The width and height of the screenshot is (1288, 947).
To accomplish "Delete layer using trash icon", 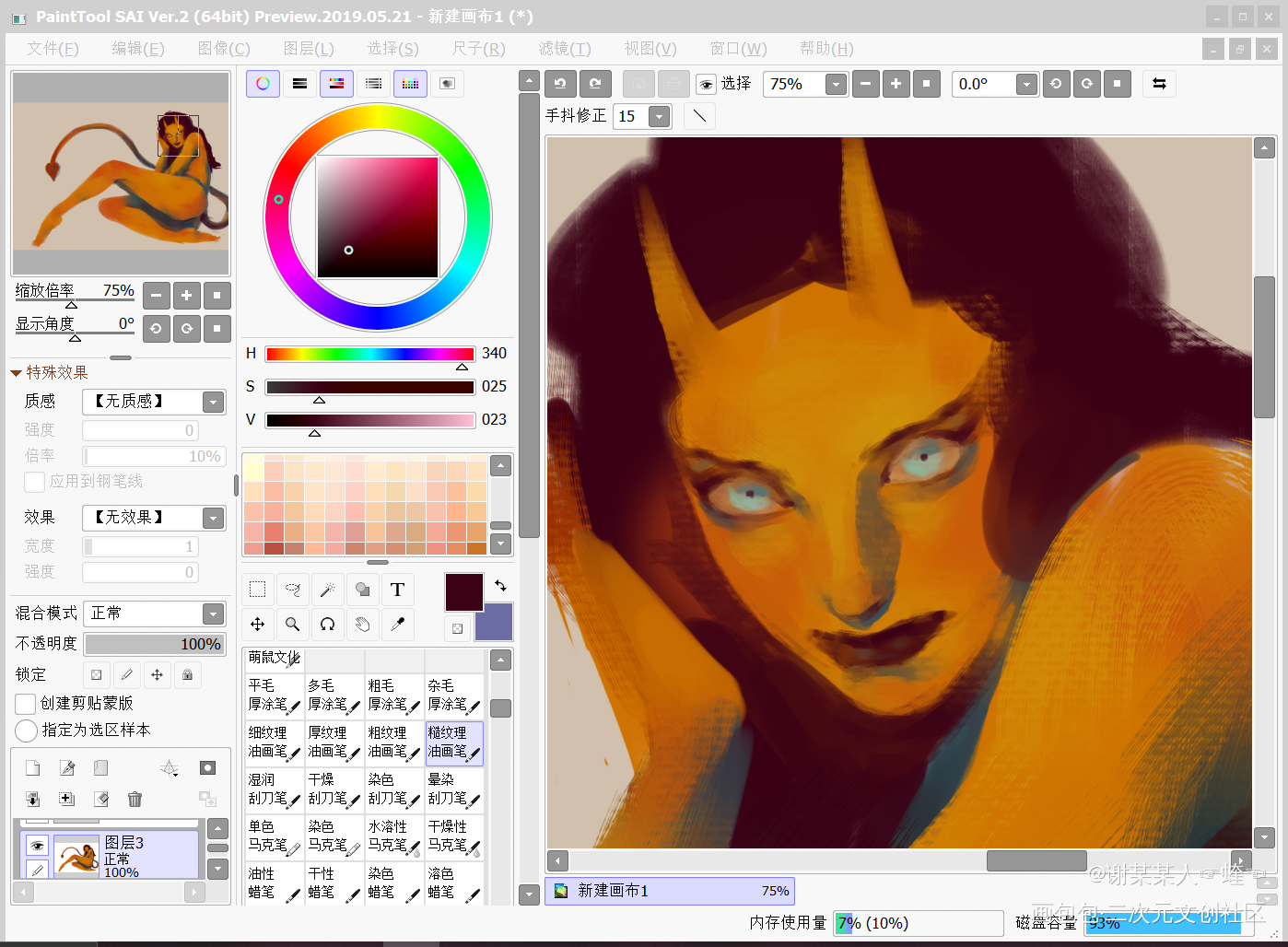I will coord(135,799).
